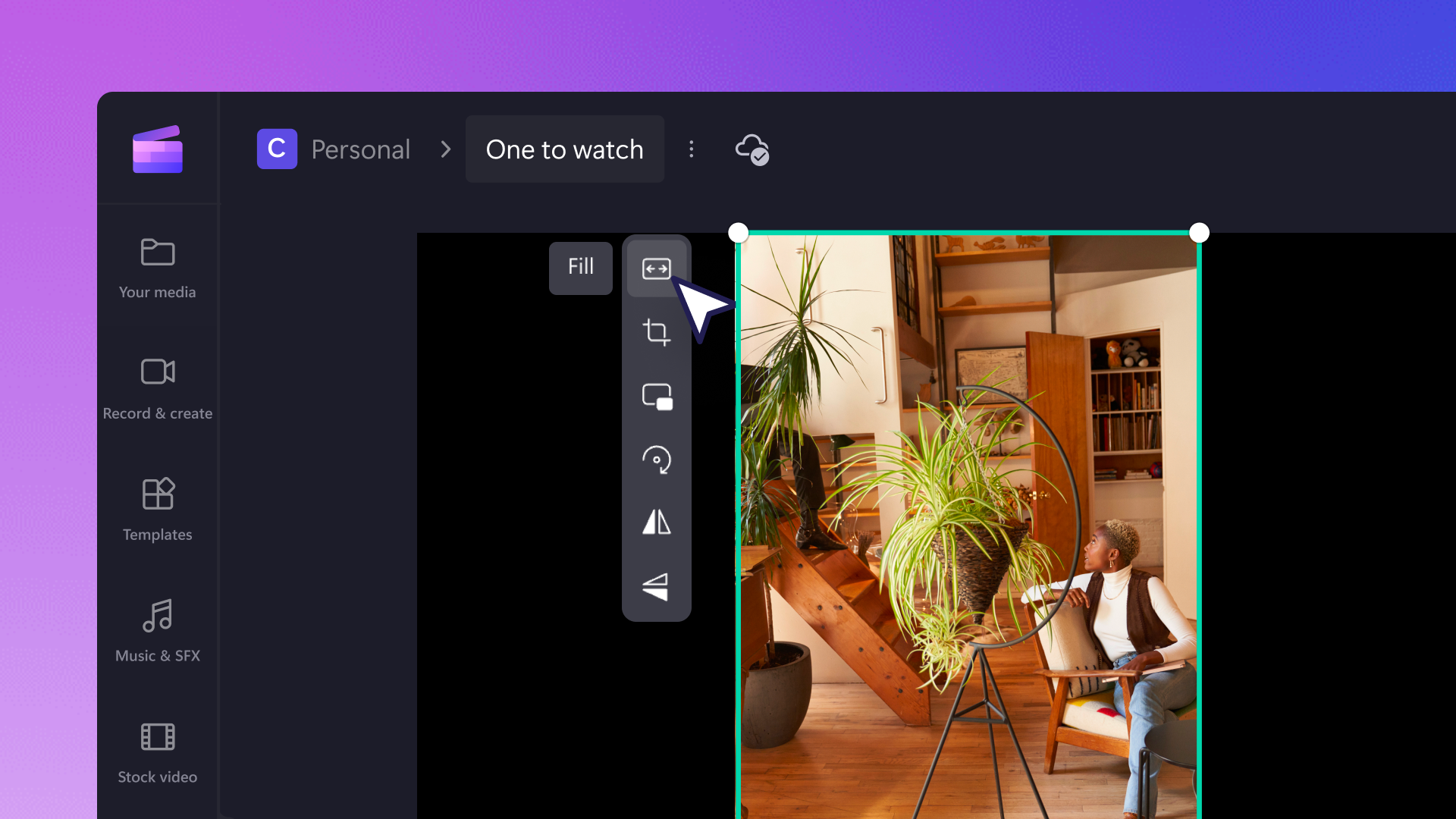Click the Flip vertical icon
The width and height of the screenshot is (1456, 819).
click(657, 586)
